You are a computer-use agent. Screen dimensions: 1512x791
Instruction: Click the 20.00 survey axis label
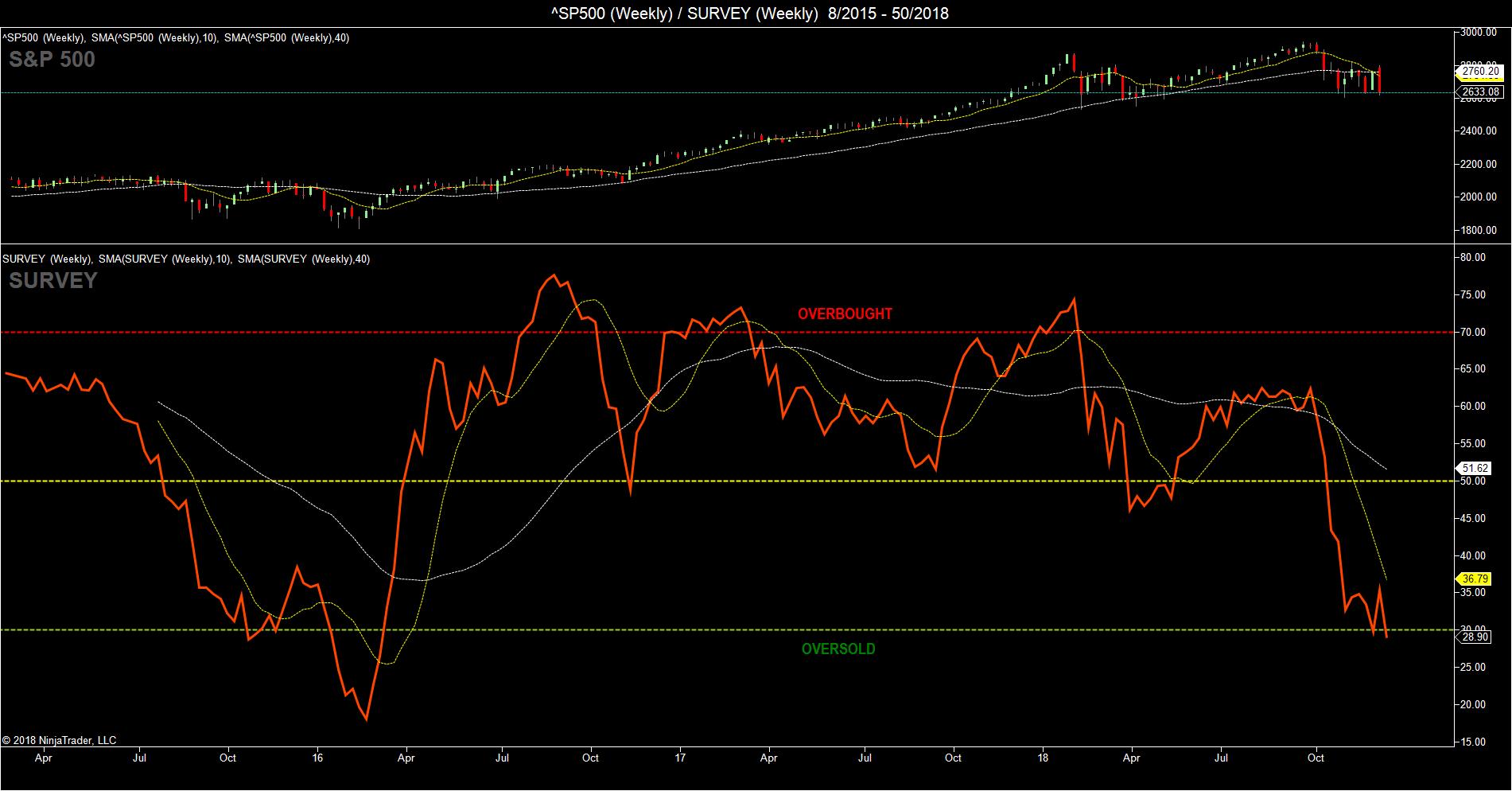(1473, 704)
